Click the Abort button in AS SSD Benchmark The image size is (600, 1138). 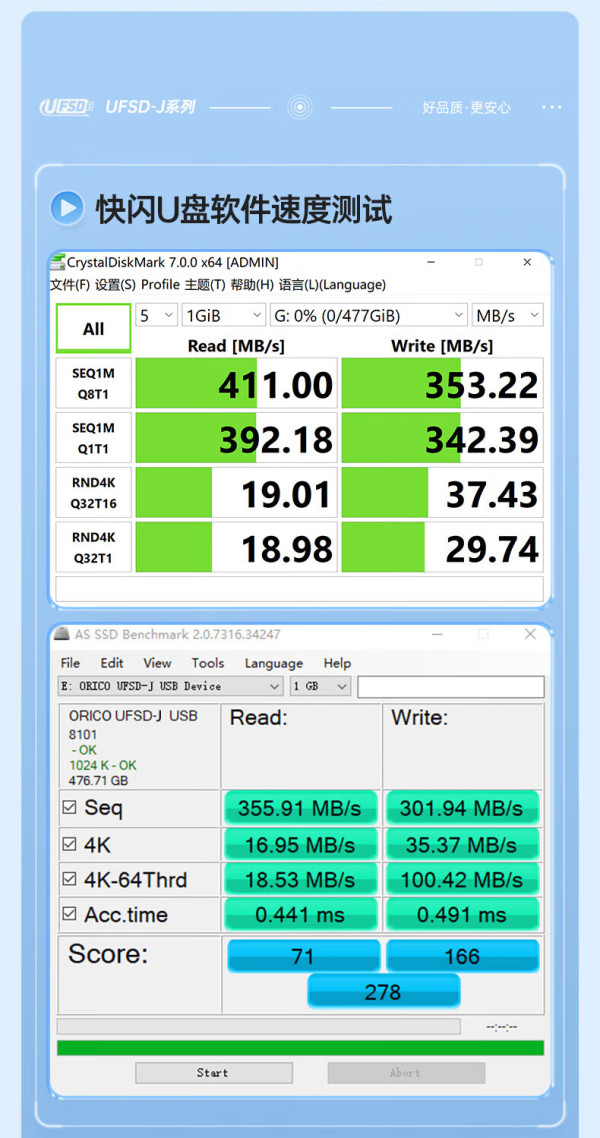(406, 1073)
